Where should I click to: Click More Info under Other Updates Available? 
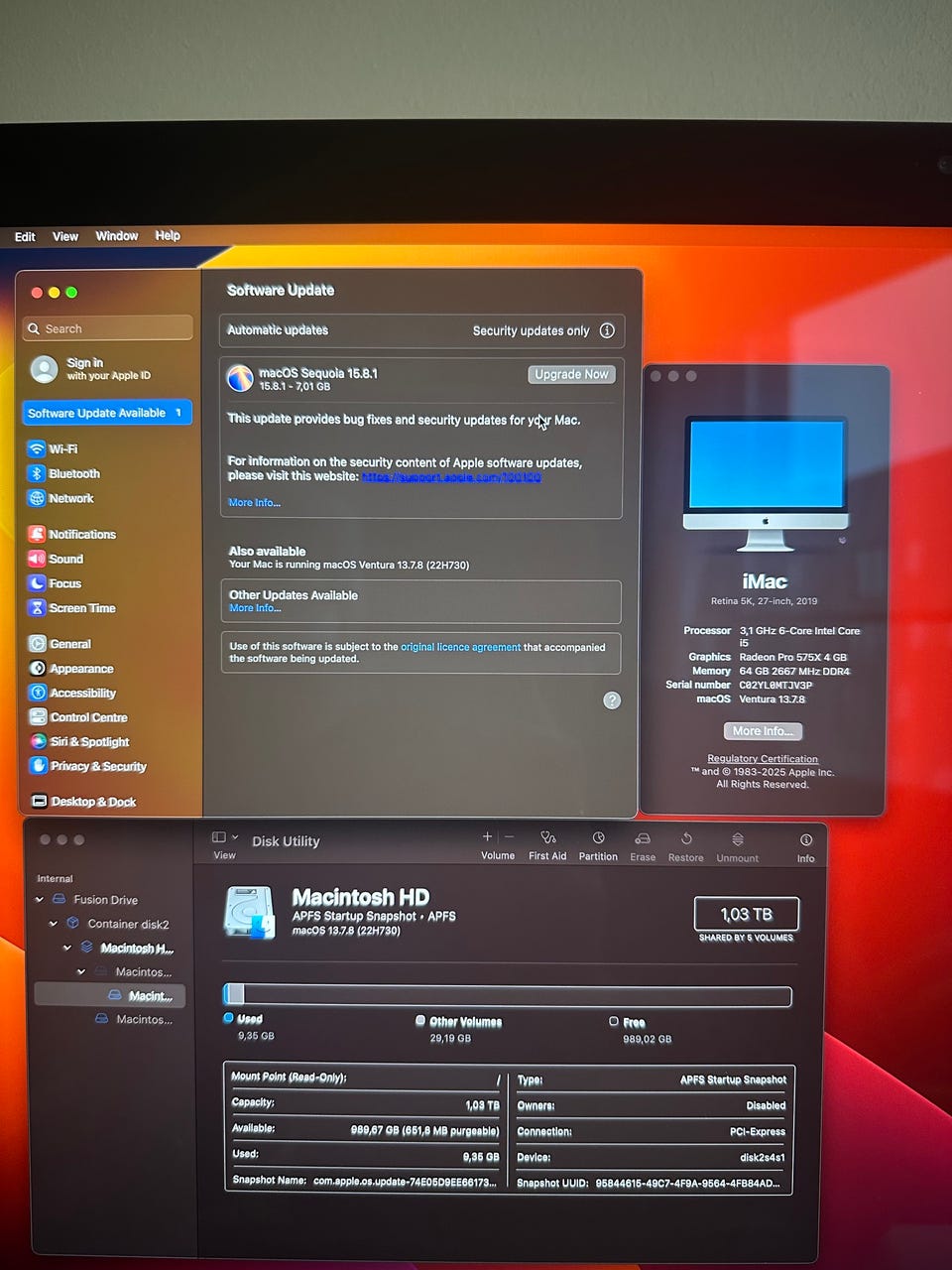[255, 608]
